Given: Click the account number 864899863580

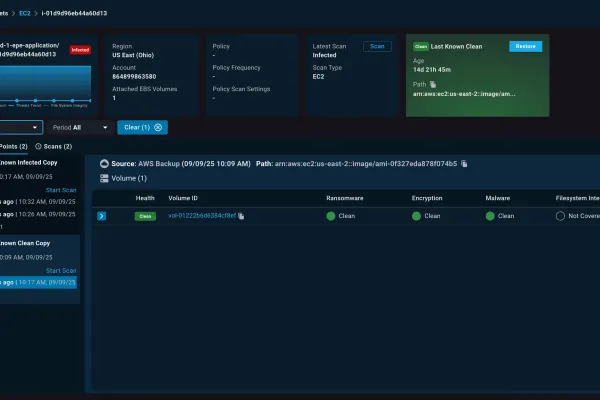Looking at the screenshot, I should [x=134, y=77].
